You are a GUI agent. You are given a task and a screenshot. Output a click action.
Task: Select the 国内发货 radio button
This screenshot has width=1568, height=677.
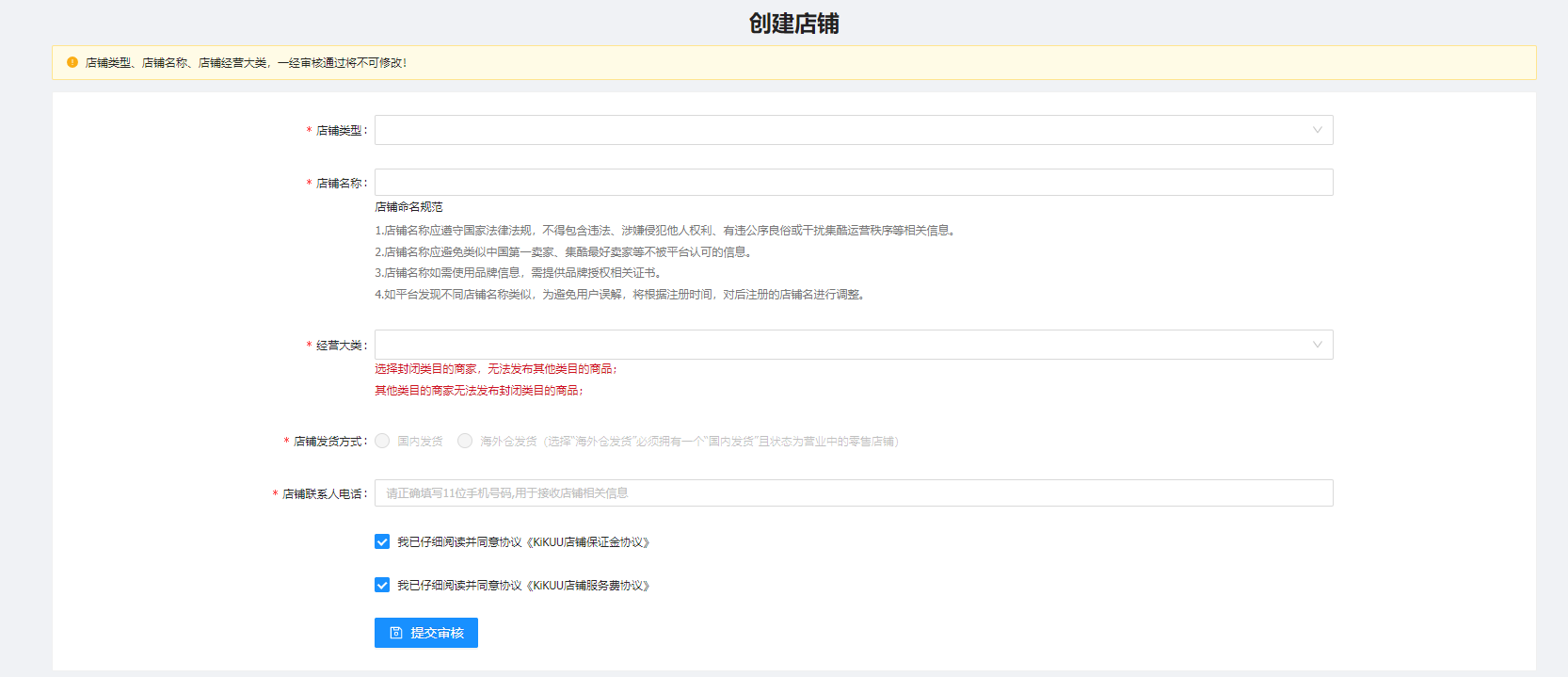(382, 441)
